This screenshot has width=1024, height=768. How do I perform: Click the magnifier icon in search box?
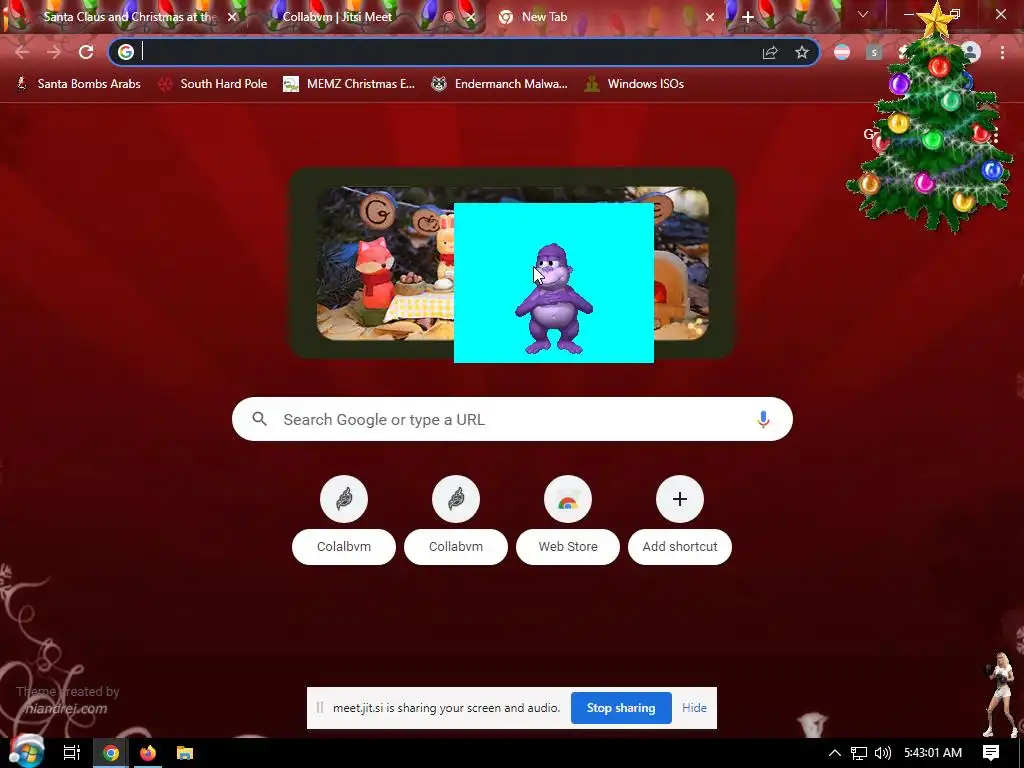pos(259,419)
